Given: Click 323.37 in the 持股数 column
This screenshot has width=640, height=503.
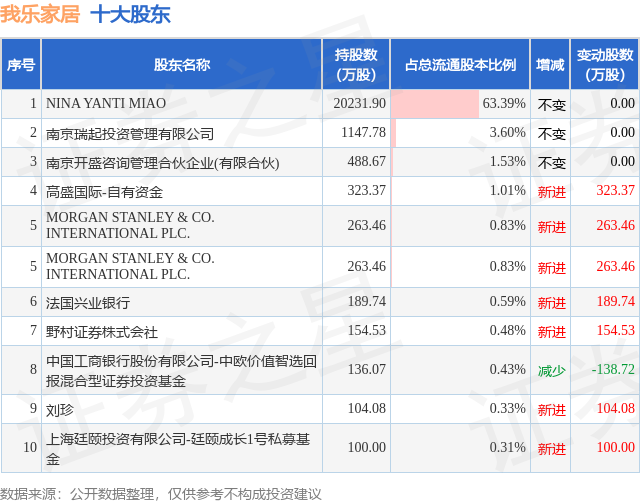Looking at the screenshot, I should click(x=367, y=190).
